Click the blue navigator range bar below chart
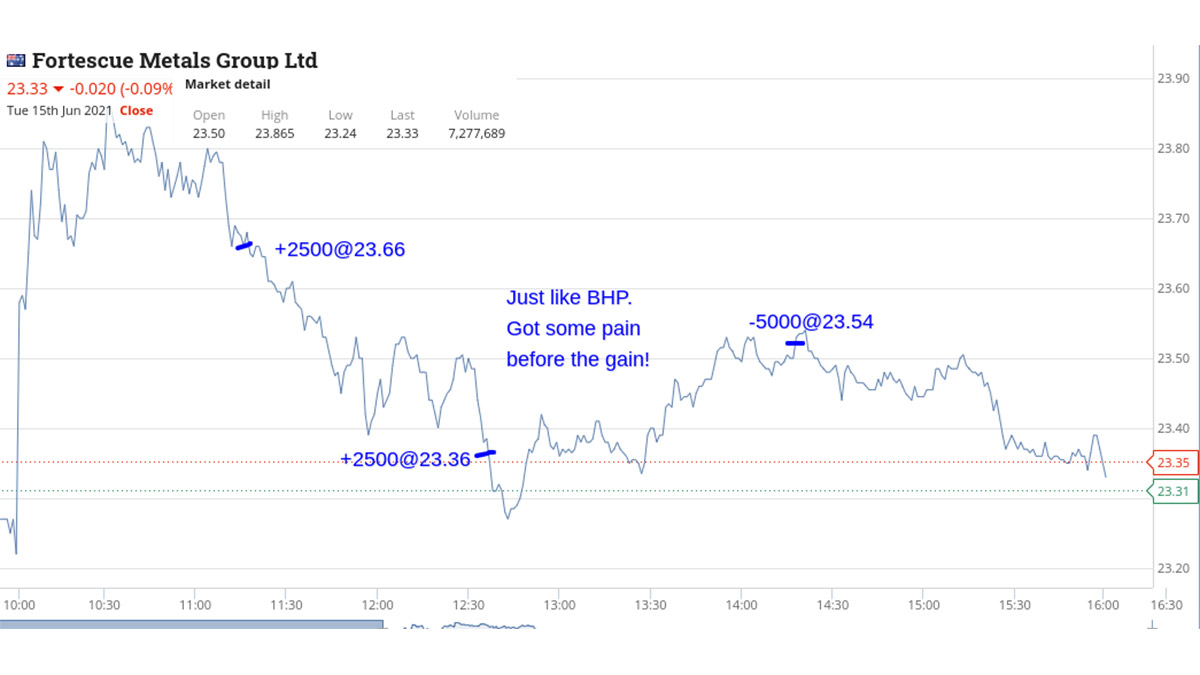Image resolution: width=1200 pixels, height=675 pixels. click(x=191, y=624)
